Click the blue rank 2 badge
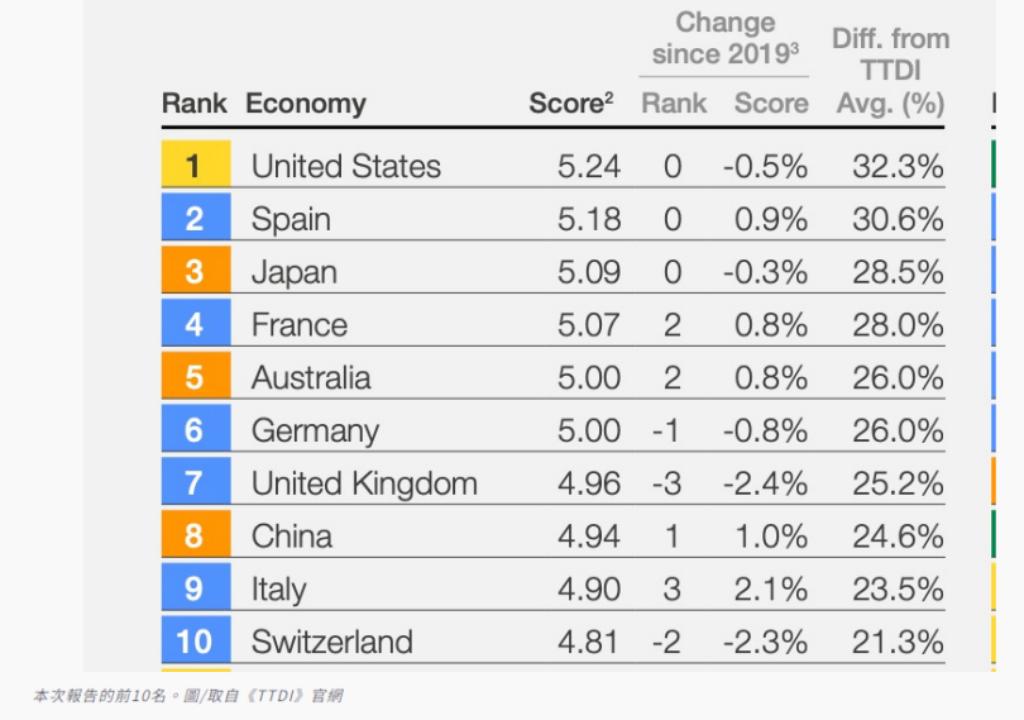Viewport: 1024px width, 720px height. pyautogui.click(x=195, y=218)
